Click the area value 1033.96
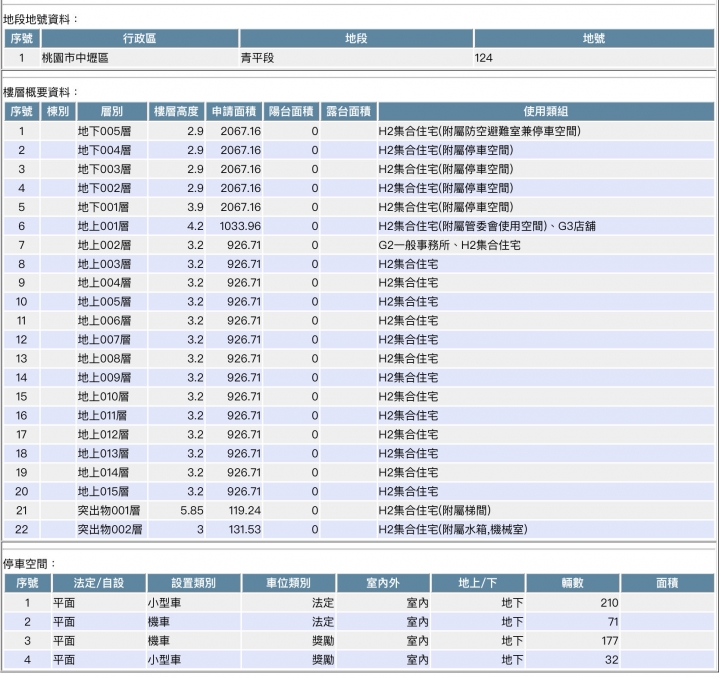 tap(240, 226)
